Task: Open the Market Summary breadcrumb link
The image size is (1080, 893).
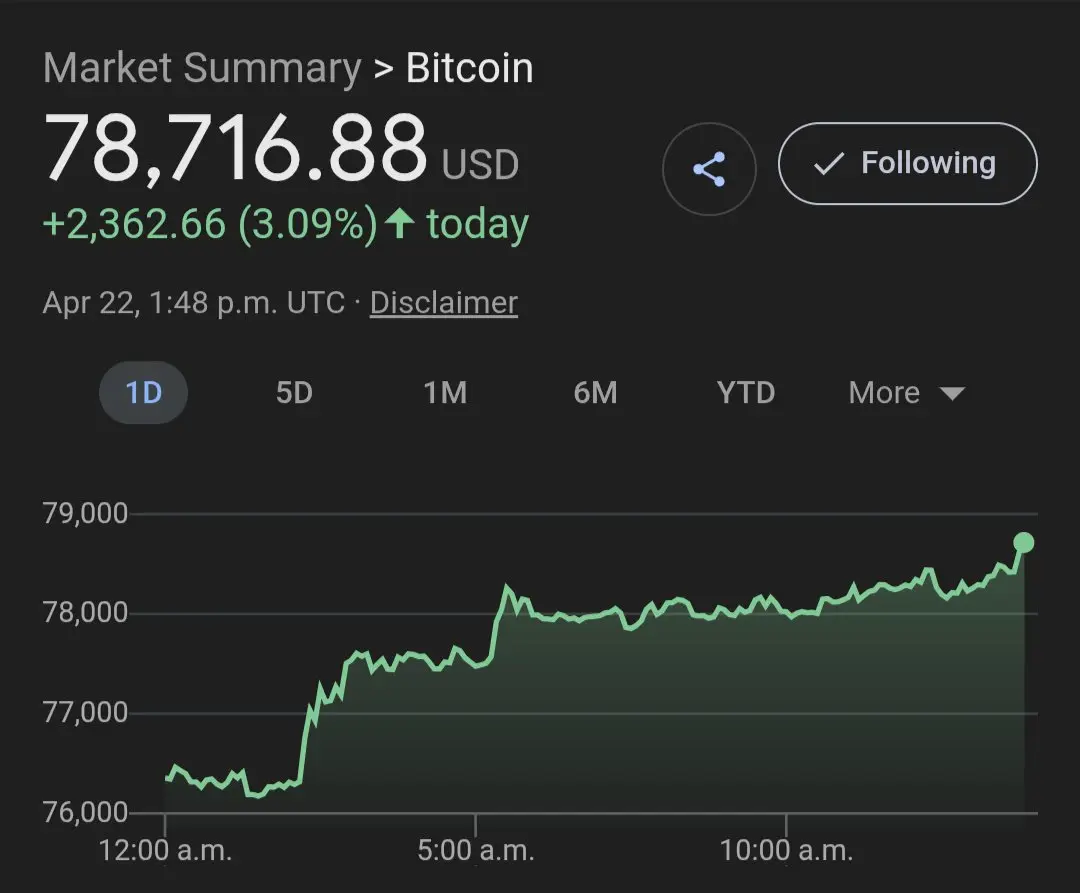Action: pos(201,68)
